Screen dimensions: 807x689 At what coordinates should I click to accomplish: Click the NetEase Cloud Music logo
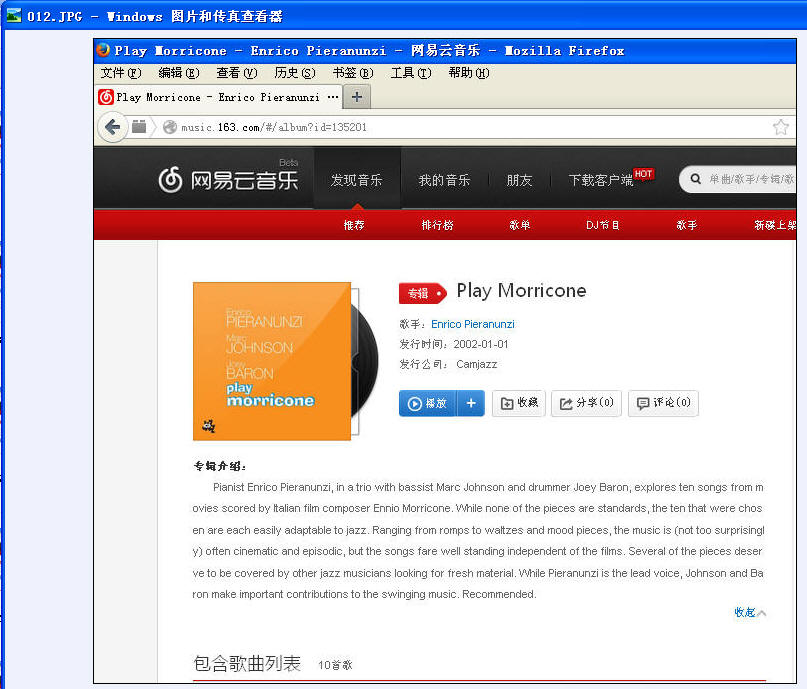[x=229, y=180]
